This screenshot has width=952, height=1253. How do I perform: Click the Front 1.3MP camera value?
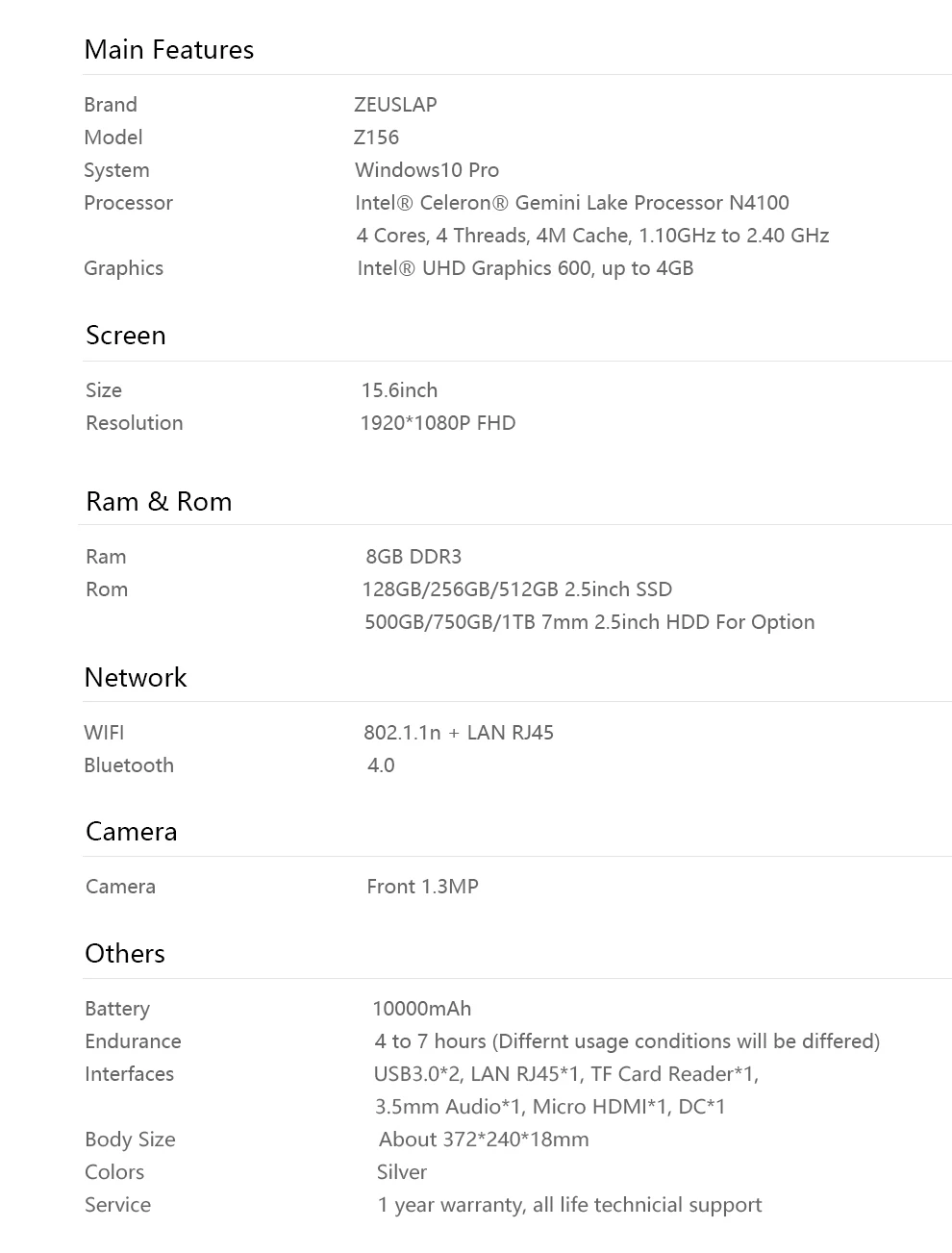[422, 887]
